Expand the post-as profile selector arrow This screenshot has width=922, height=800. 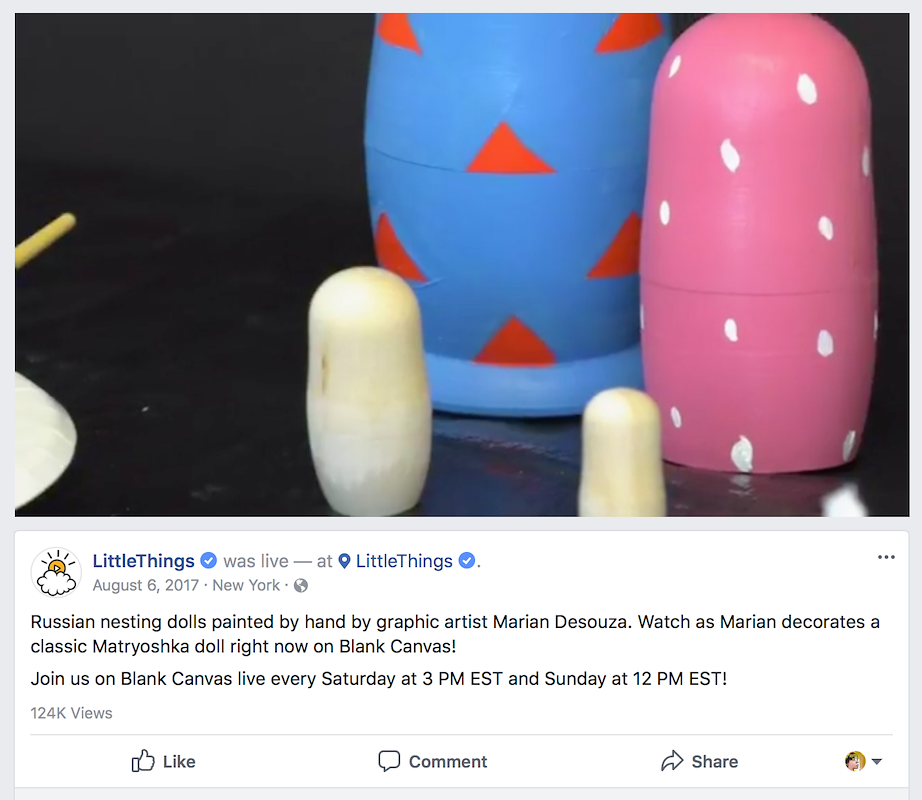(877, 761)
